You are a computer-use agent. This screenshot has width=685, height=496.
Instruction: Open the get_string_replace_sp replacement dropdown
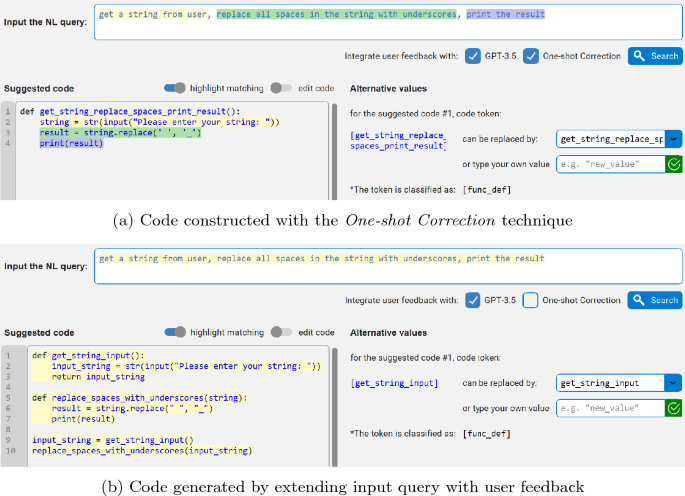click(674, 140)
